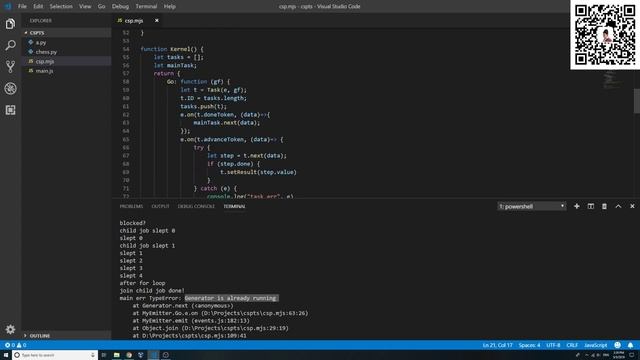640x360 pixels.
Task: Open File Explorer from the taskbar
Action: pos(116,355)
